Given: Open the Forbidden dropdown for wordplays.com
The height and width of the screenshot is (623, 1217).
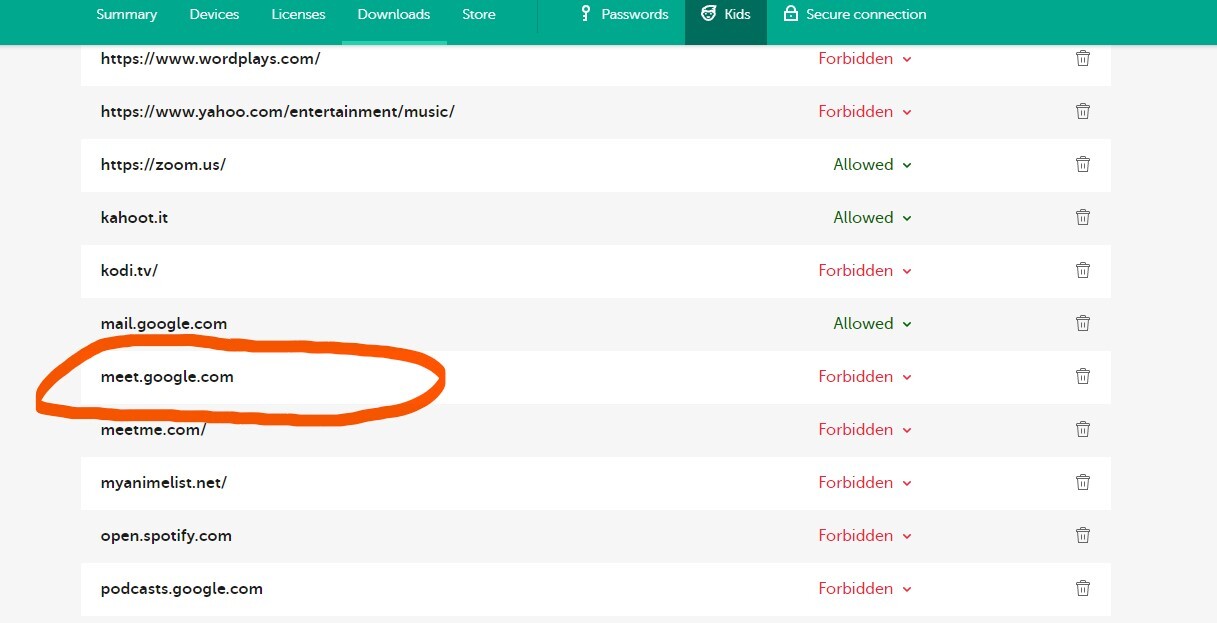Looking at the screenshot, I should pos(865,58).
